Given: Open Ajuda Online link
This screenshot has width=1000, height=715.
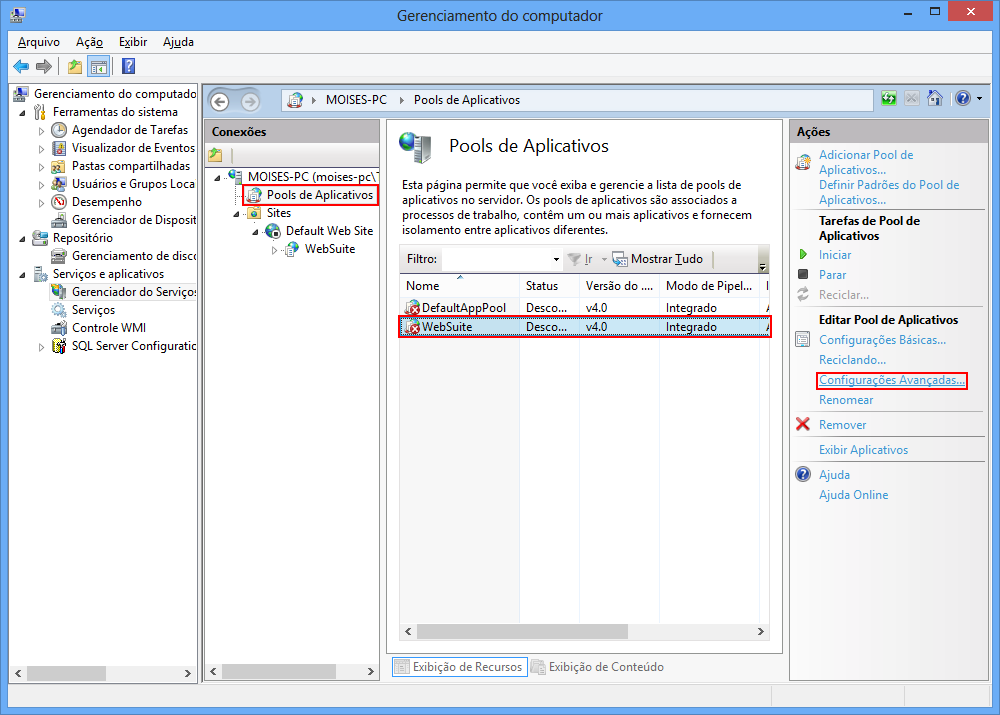Looking at the screenshot, I should [x=853, y=495].
